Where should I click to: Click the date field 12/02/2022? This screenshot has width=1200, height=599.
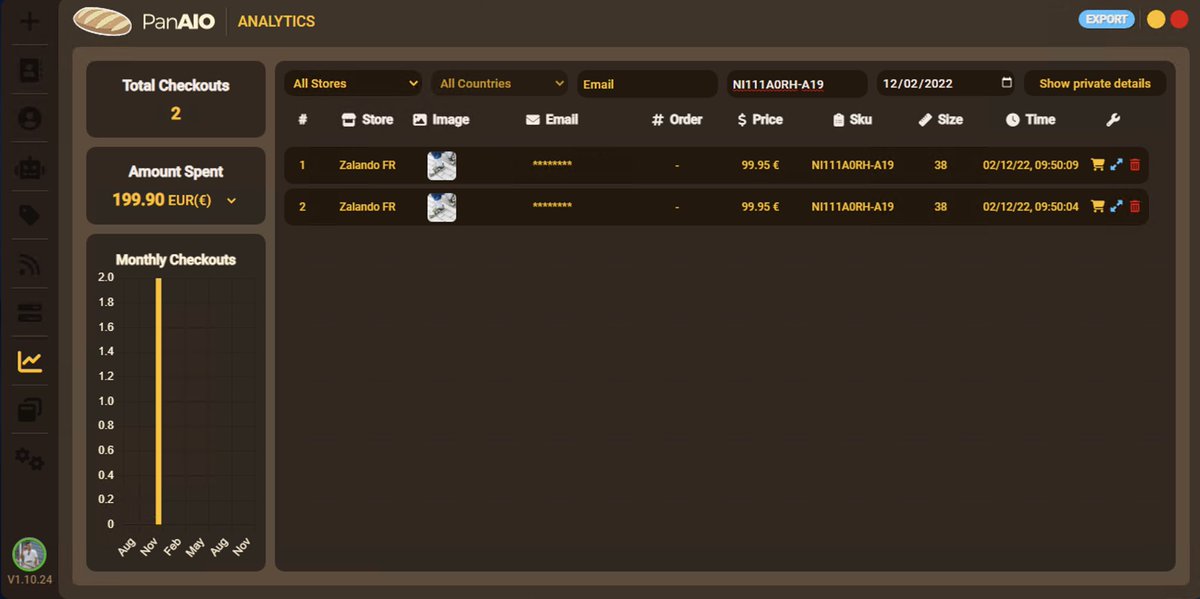pos(947,84)
